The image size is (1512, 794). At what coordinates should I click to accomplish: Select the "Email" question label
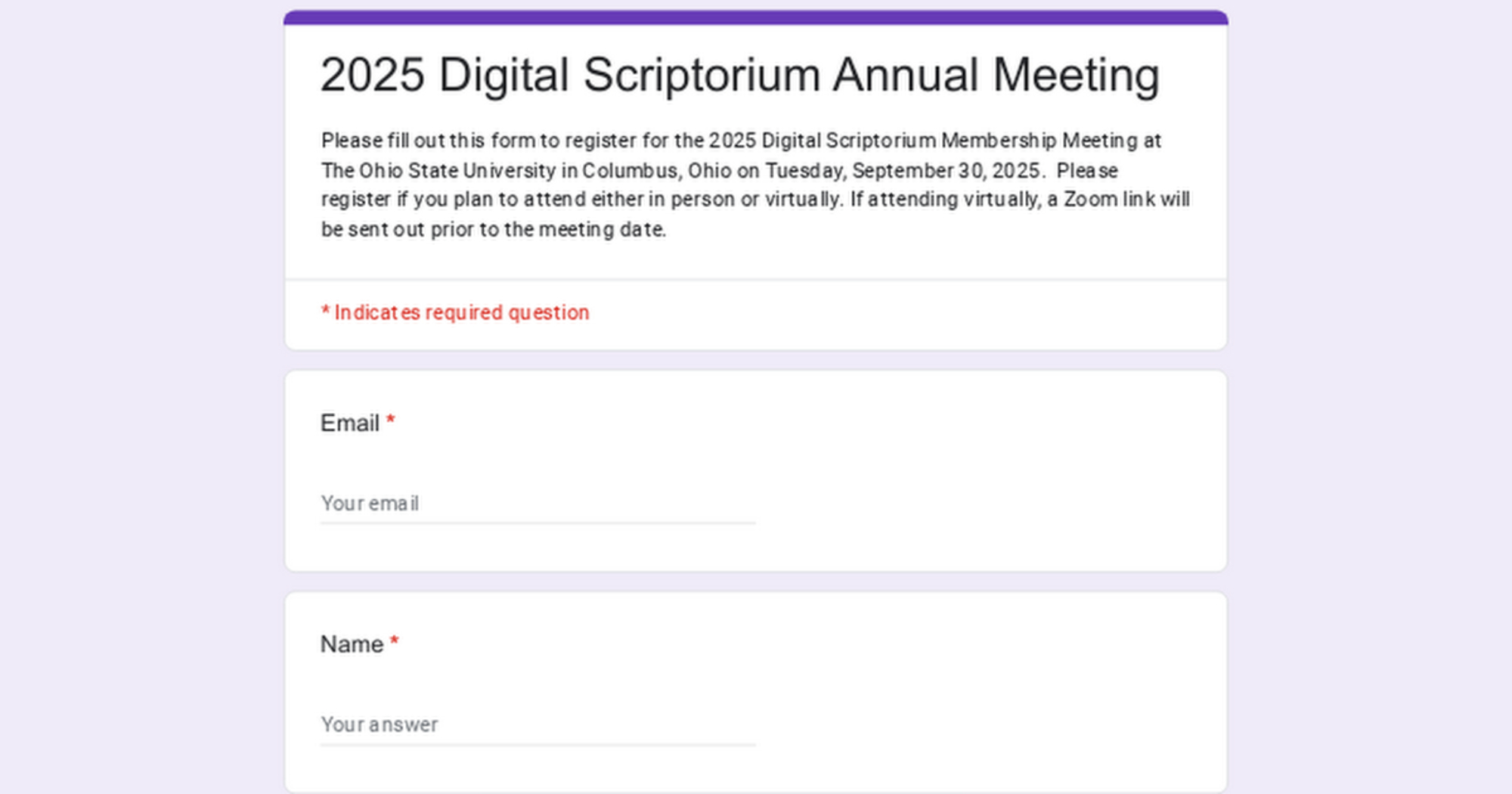pyautogui.click(x=349, y=423)
